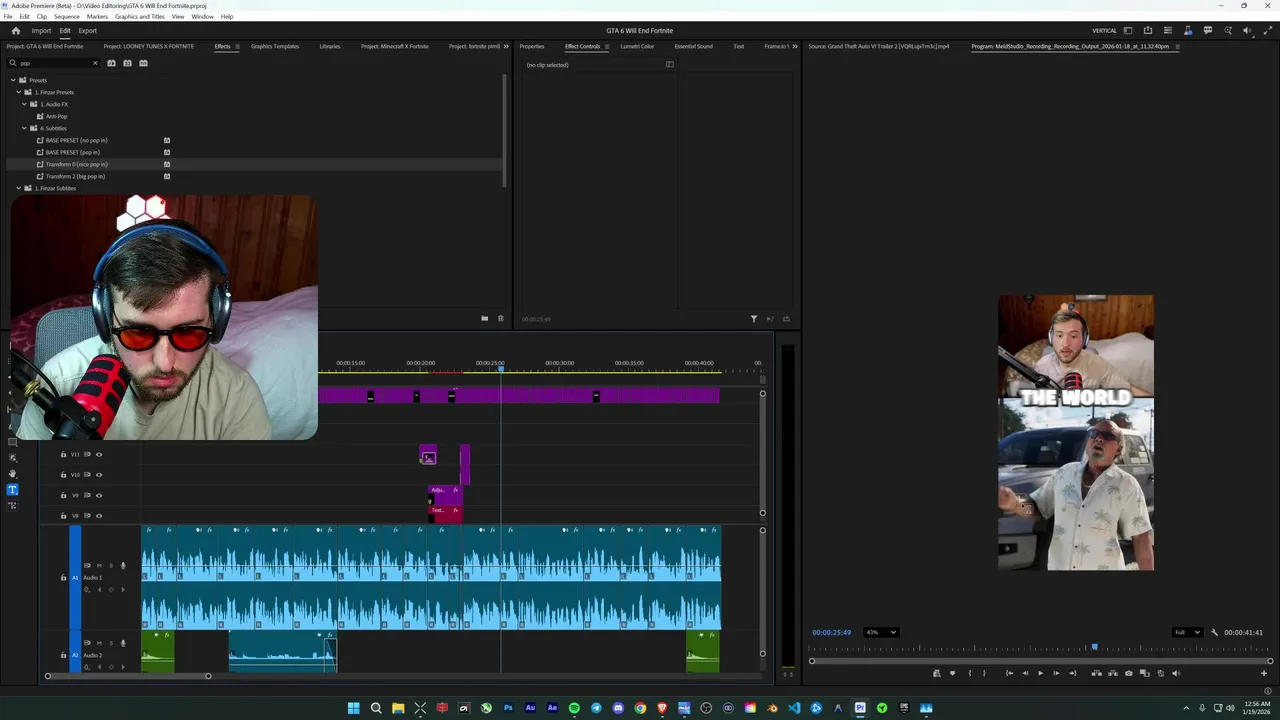Open the 43% zoom level dropdown

pyautogui.click(x=881, y=632)
